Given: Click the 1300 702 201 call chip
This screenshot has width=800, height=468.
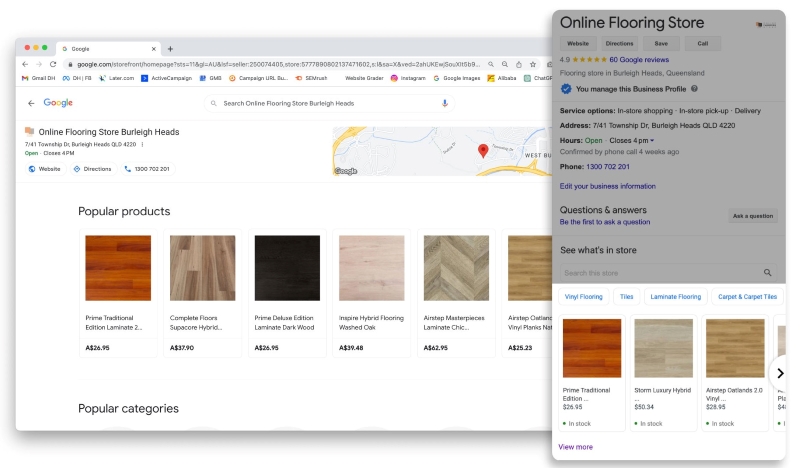Looking at the screenshot, I should click(x=147, y=169).
